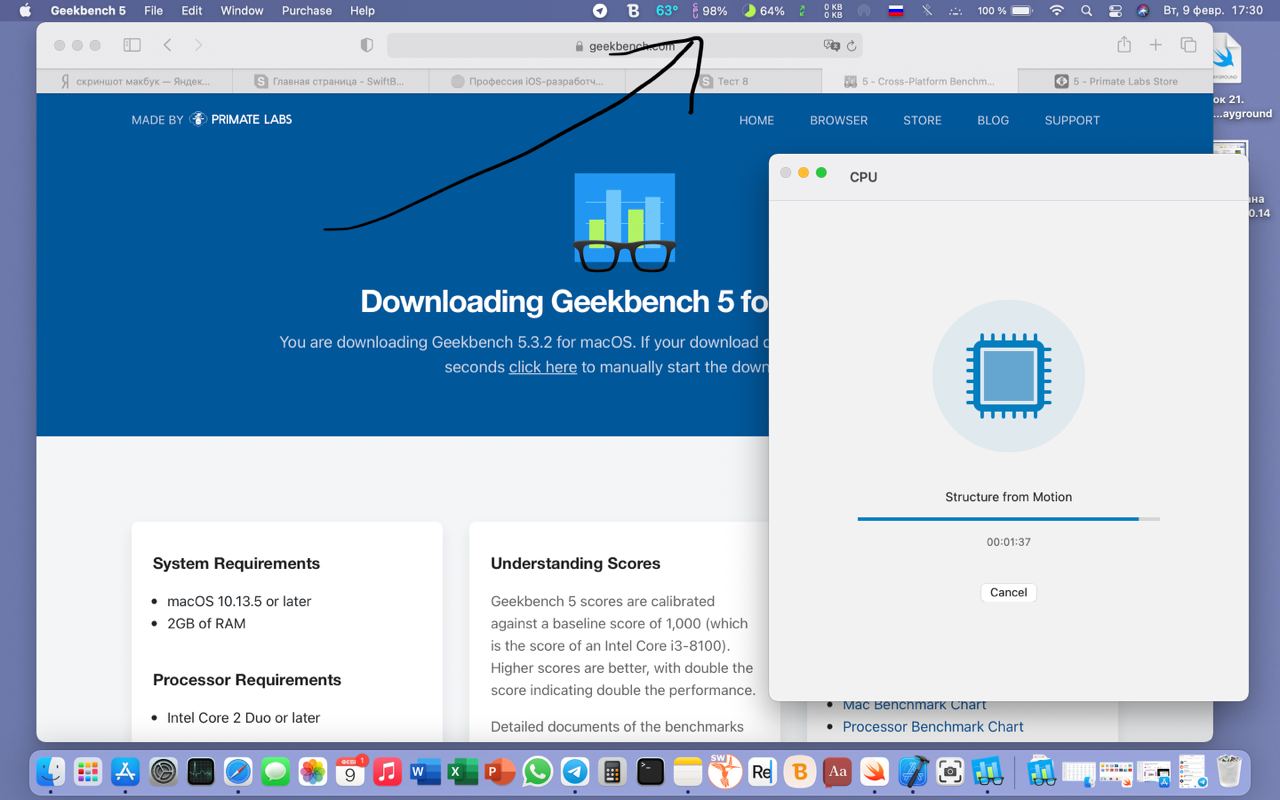The width and height of the screenshot is (1280, 800).
Task: Open PowerPoint from the Dock
Action: (x=500, y=771)
